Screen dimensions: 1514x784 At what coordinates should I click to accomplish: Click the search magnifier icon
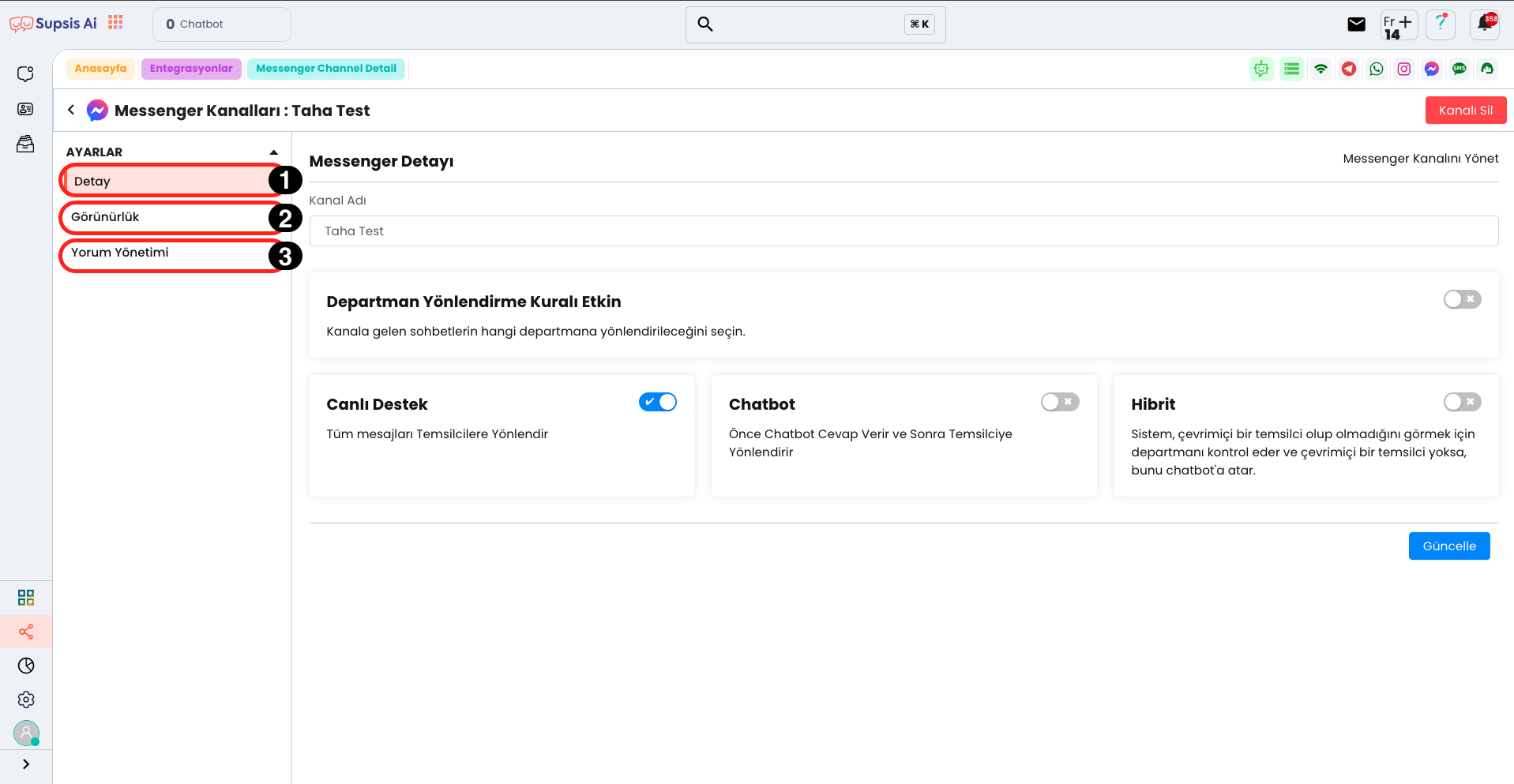tap(705, 24)
